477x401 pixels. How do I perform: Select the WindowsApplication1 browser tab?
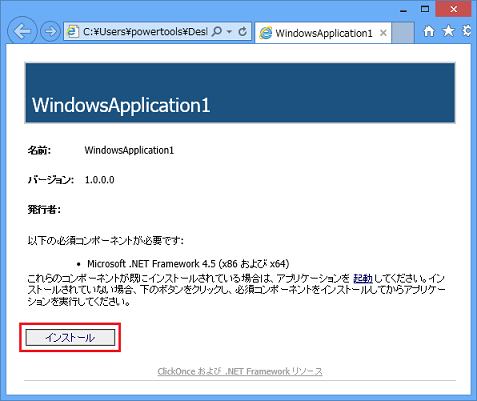[x=323, y=33]
